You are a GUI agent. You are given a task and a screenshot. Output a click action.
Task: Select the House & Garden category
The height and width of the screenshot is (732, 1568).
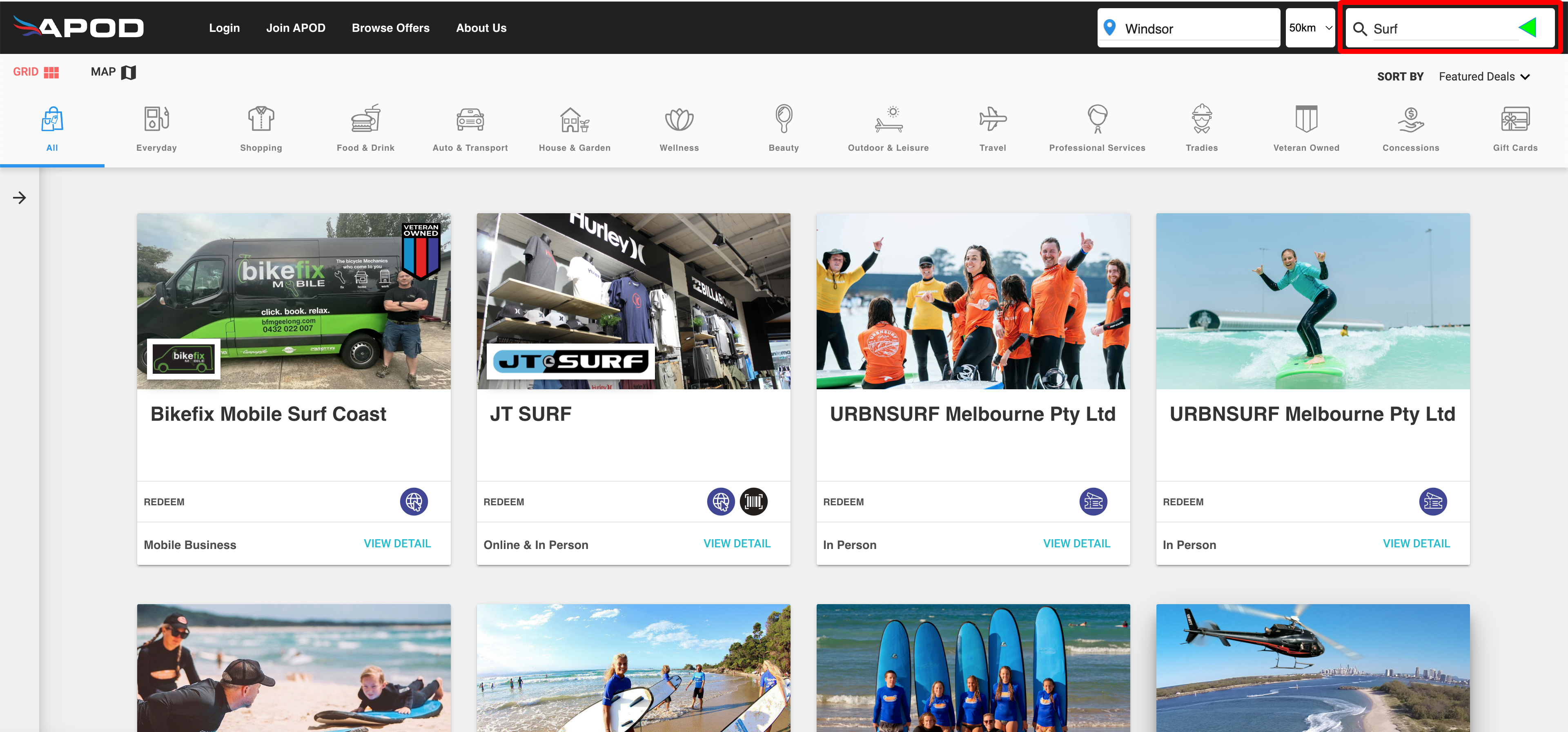575,129
